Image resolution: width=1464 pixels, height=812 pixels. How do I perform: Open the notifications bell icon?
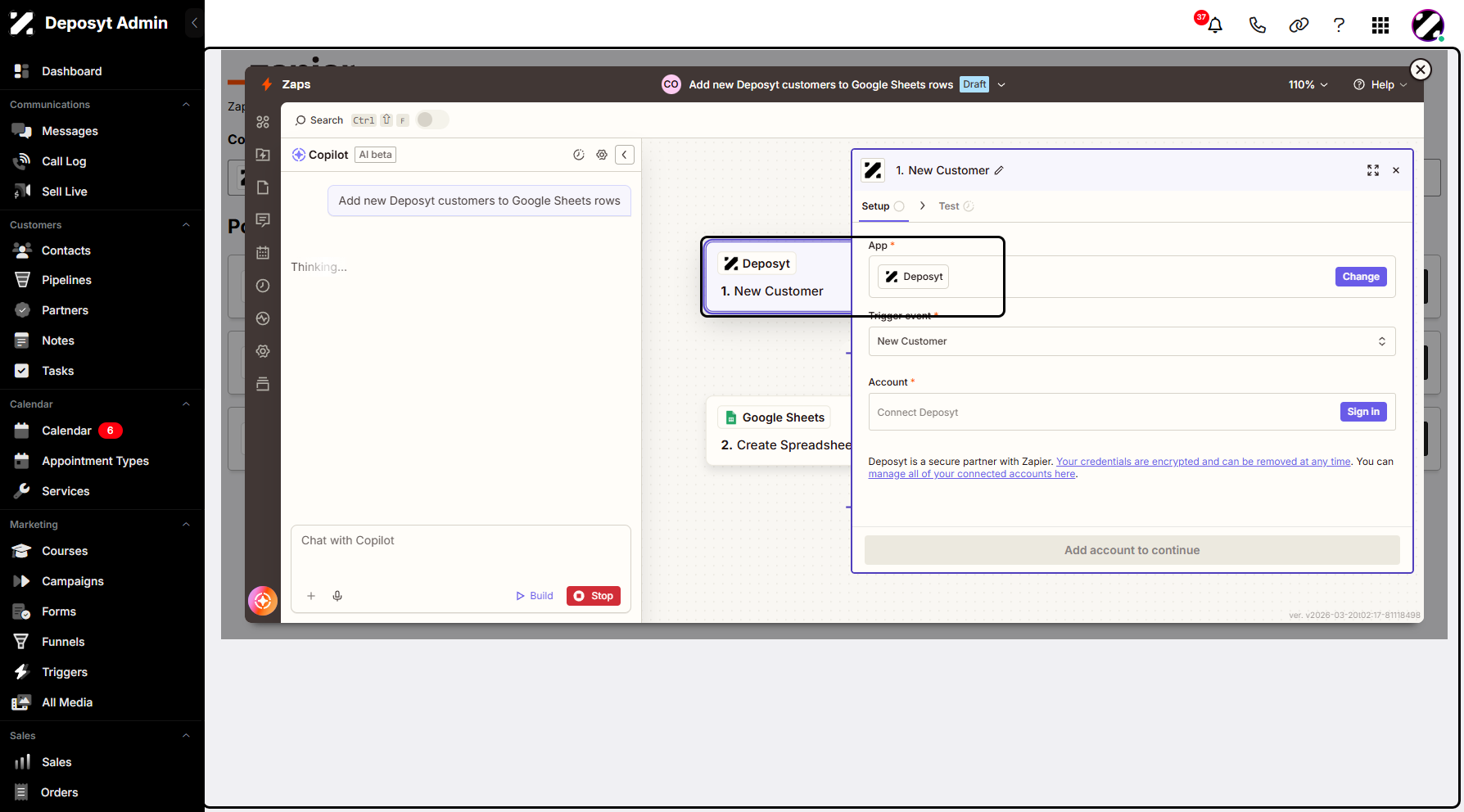1215,25
